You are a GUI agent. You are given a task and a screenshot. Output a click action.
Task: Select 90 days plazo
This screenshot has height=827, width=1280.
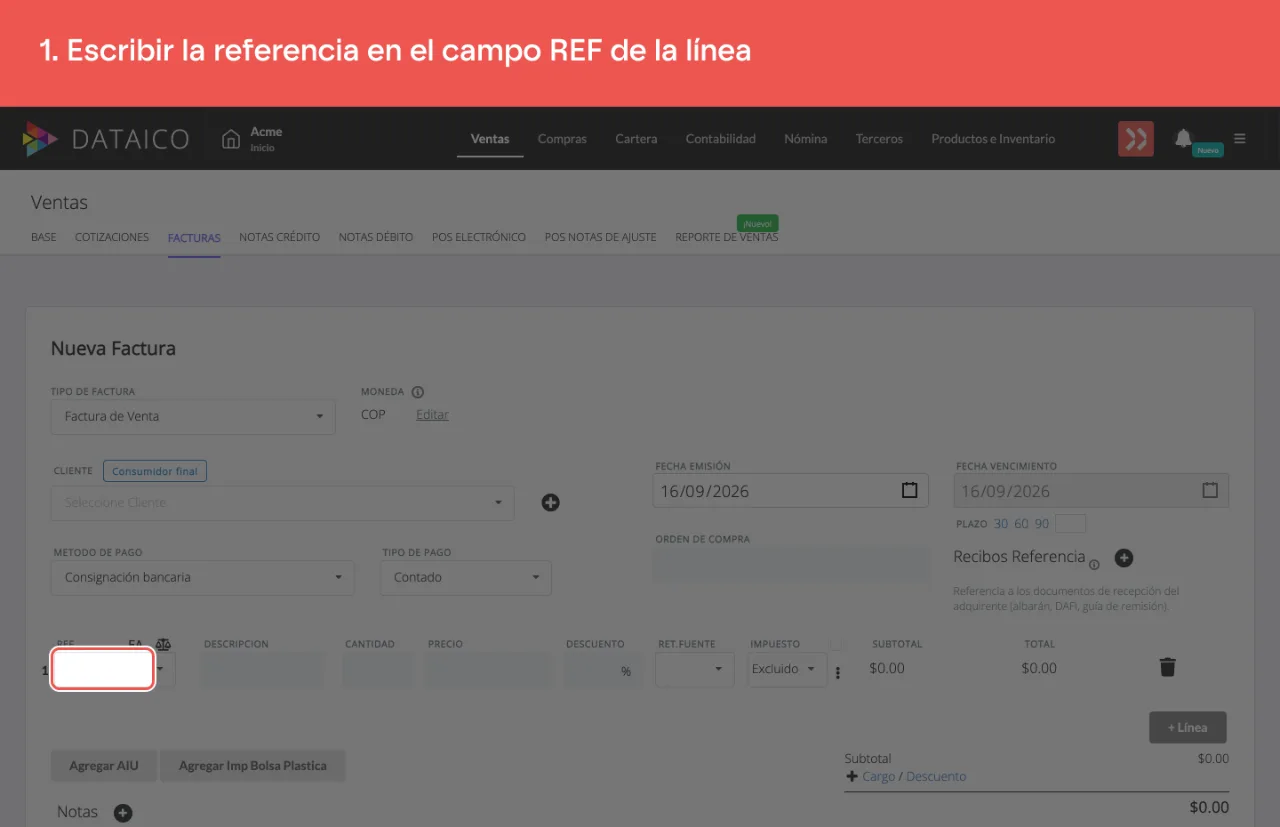[1042, 524]
